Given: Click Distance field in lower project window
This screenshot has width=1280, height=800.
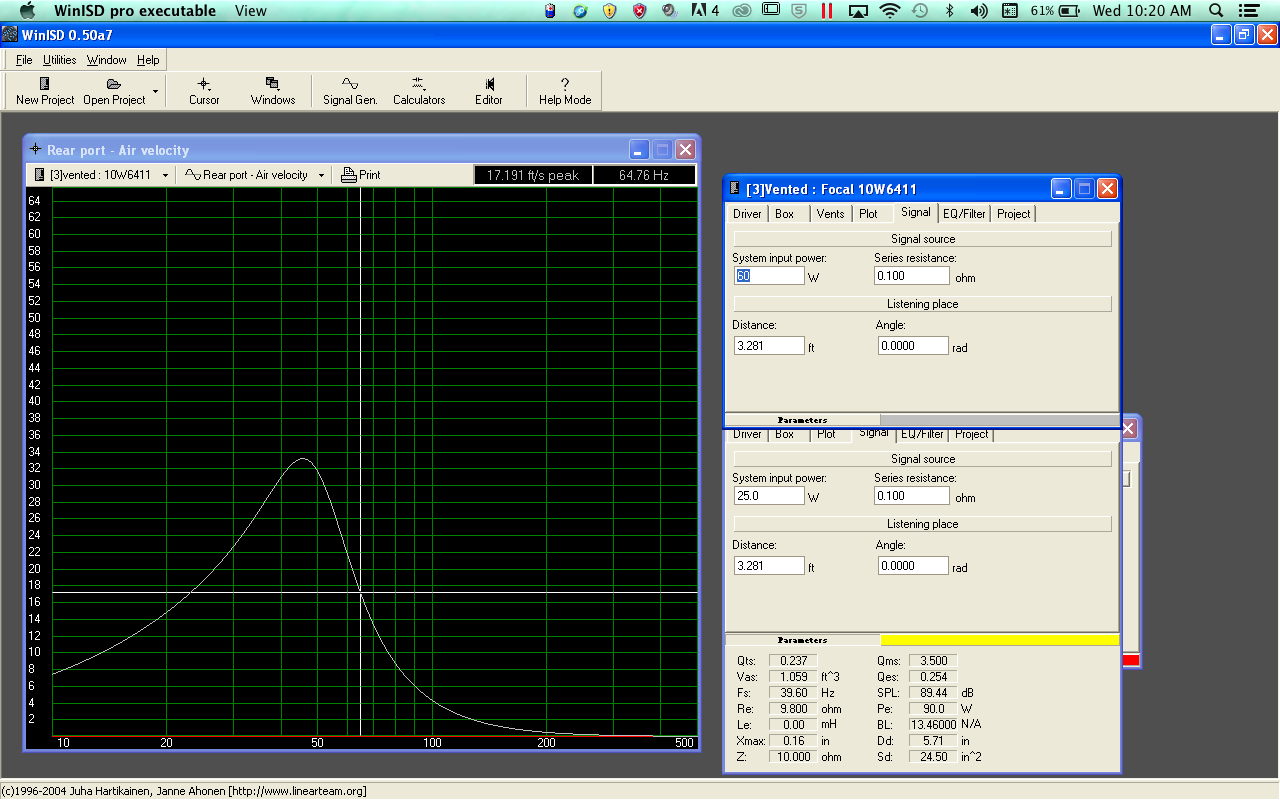Looking at the screenshot, I should 769,565.
